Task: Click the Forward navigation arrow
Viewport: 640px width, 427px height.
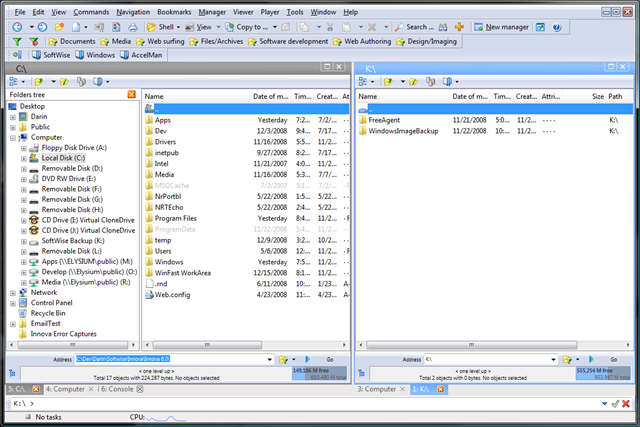Action: (42, 27)
